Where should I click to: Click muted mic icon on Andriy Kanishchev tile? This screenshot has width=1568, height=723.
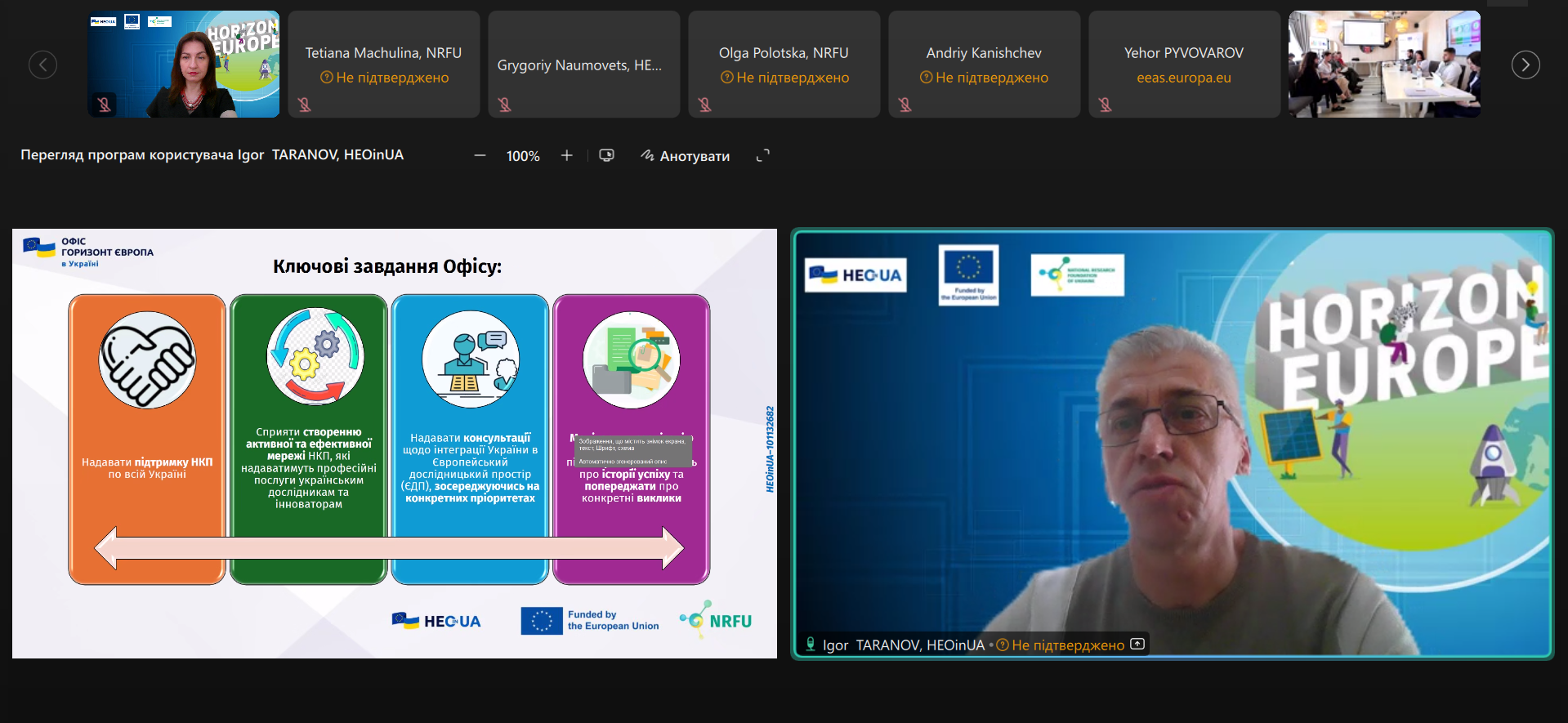click(905, 105)
